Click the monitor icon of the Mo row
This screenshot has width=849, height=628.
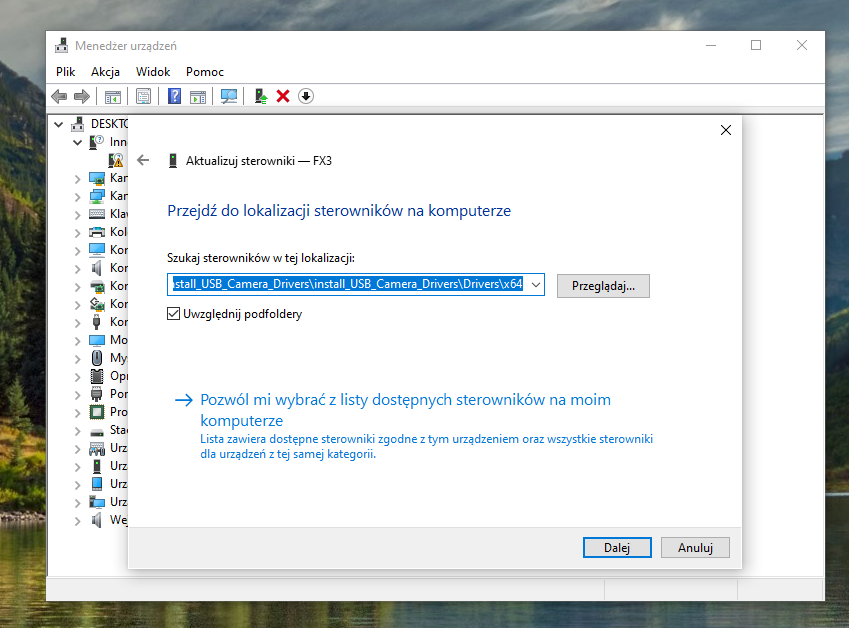pos(97,340)
